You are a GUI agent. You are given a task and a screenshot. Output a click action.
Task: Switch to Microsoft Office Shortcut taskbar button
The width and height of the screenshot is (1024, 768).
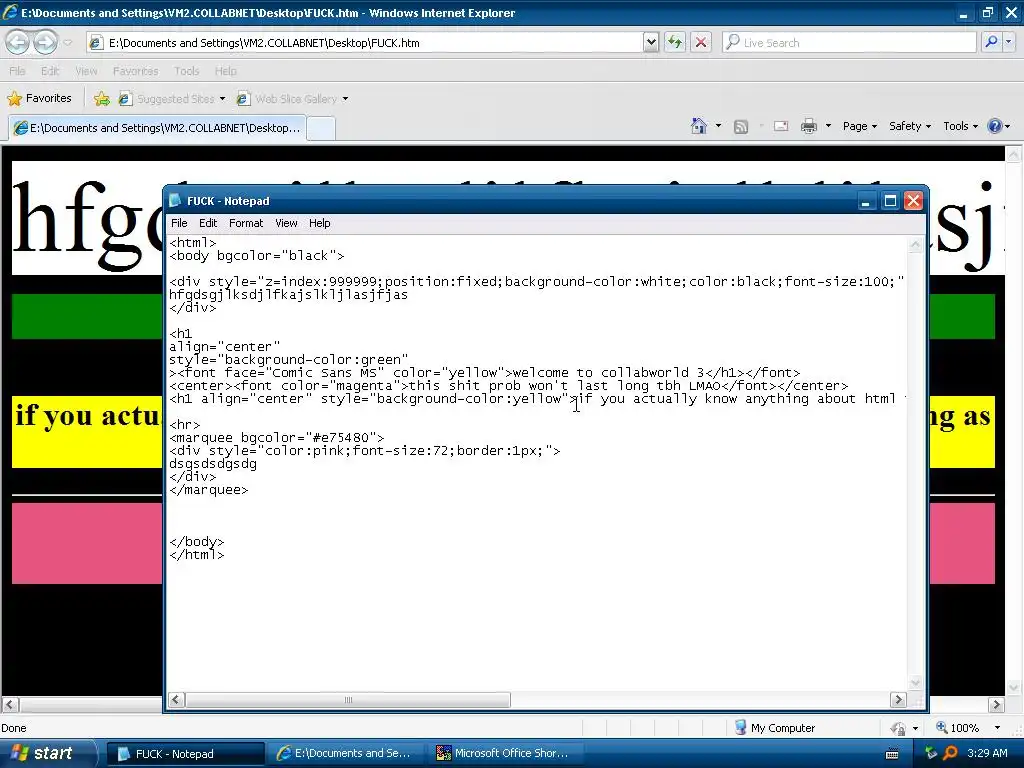[x=506, y=754]
